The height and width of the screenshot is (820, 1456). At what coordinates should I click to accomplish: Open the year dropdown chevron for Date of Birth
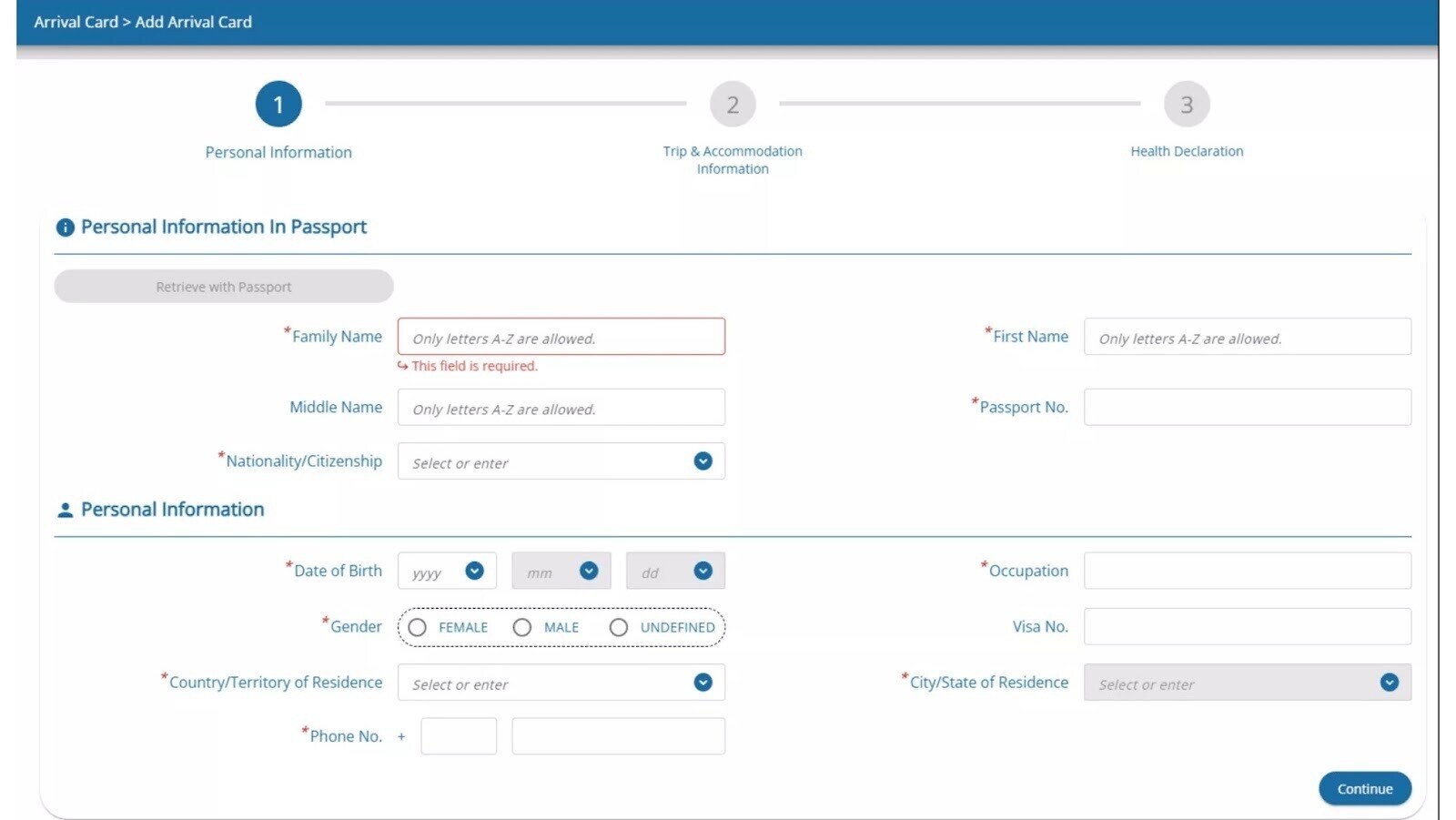[x=474, y=571]
